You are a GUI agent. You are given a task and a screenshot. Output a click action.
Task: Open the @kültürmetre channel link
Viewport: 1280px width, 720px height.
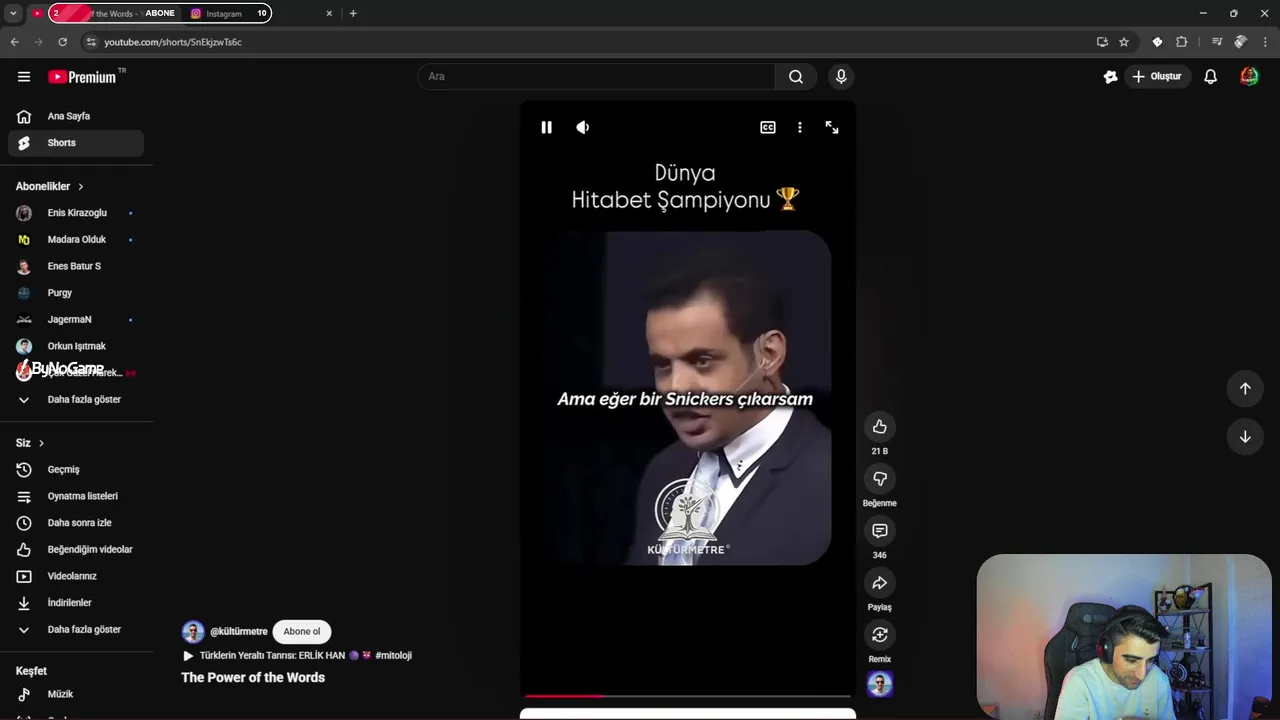coord(239,632)
